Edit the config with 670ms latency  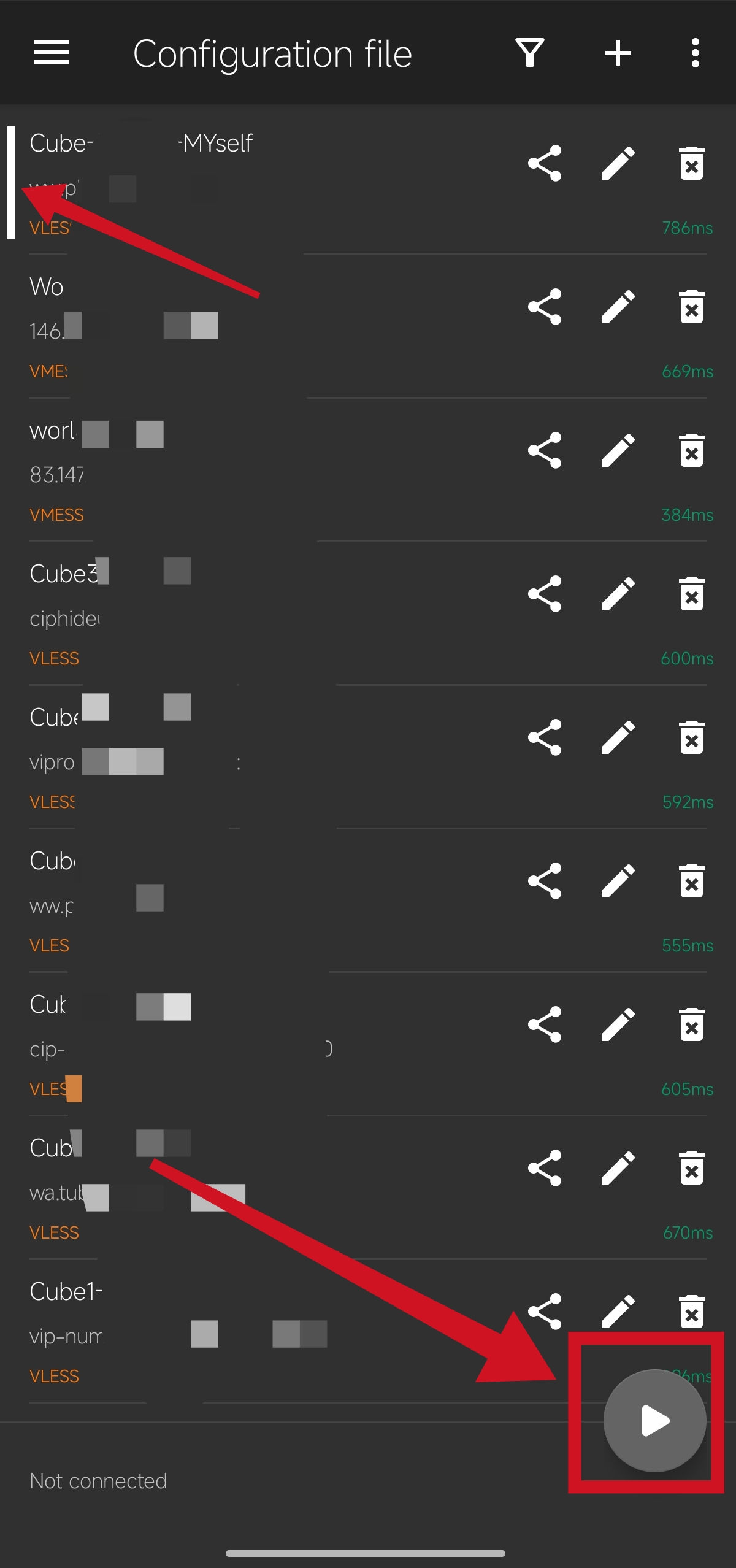click(618, 1168)
